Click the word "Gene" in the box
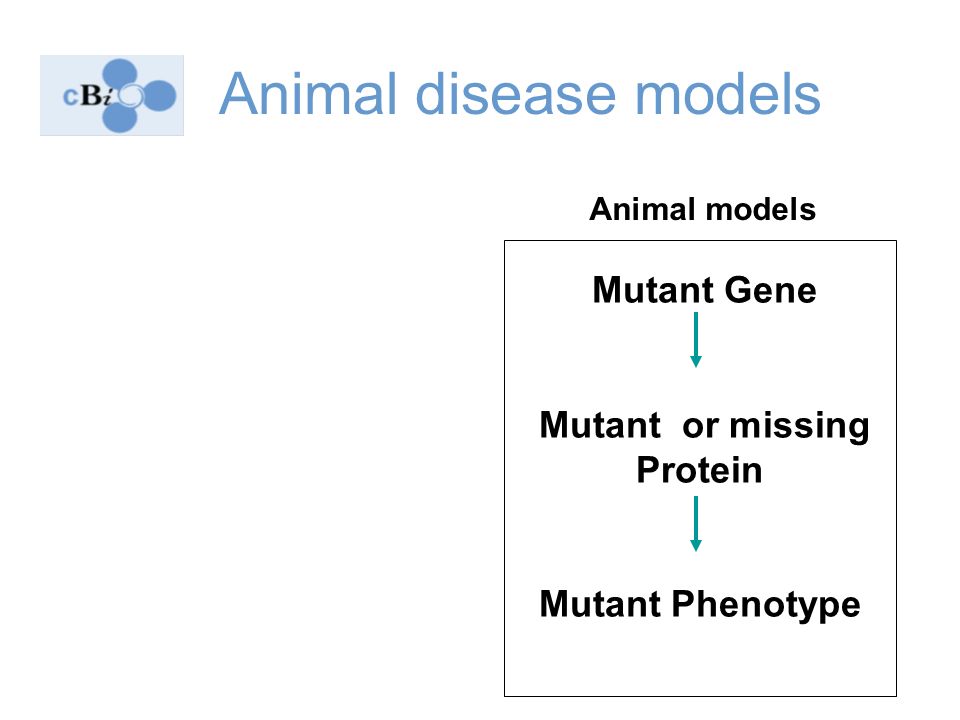This screenshot has height=720, width=960. 770,290
